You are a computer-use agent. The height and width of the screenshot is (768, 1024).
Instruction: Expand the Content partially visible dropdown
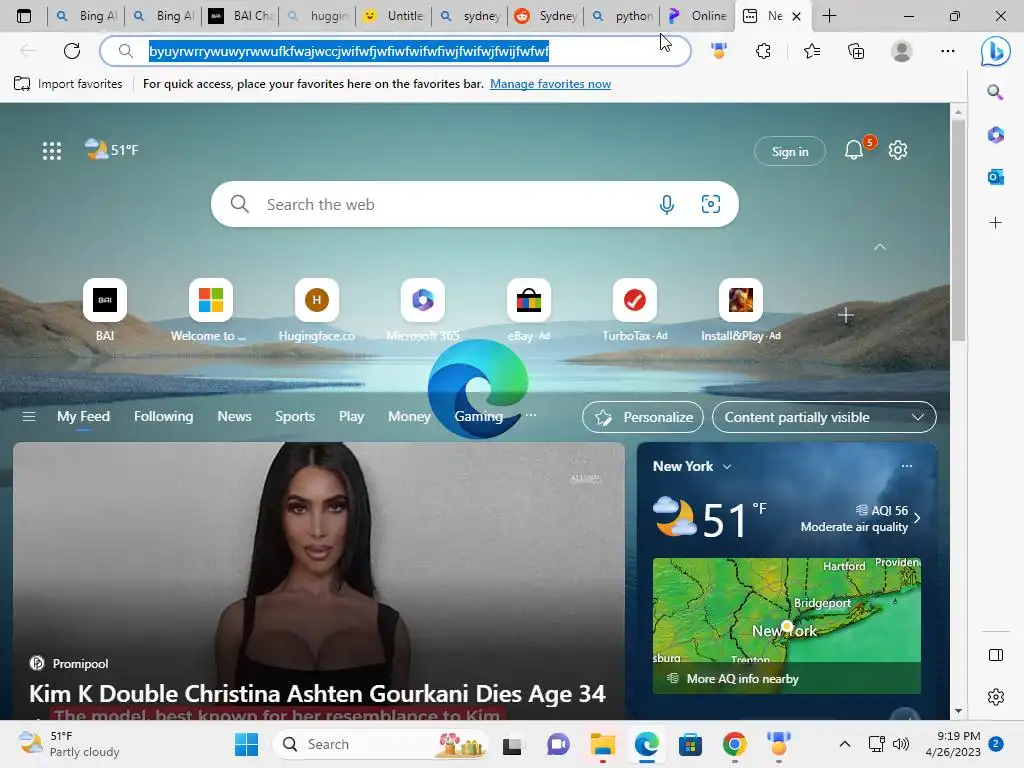tap(824, 417)
